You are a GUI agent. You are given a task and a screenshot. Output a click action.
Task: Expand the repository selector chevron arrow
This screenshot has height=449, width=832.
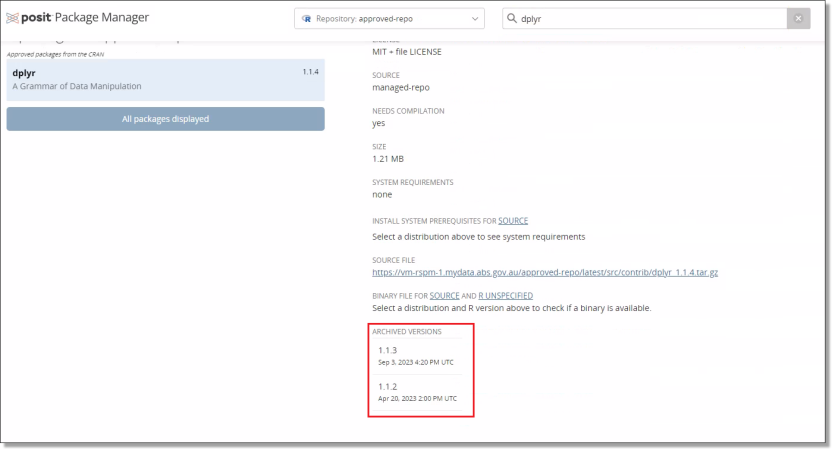(474, 19)
